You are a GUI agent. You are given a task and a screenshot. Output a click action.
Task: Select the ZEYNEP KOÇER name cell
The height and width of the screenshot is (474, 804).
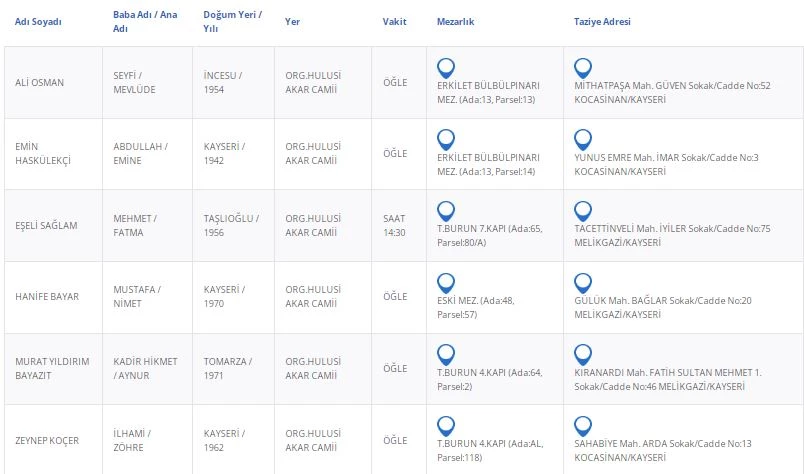click(x=47, y=440)
